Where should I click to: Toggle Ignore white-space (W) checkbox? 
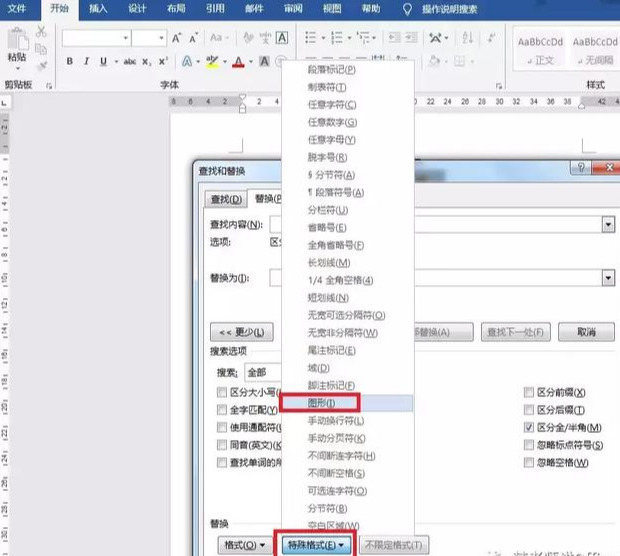point(529,462)
